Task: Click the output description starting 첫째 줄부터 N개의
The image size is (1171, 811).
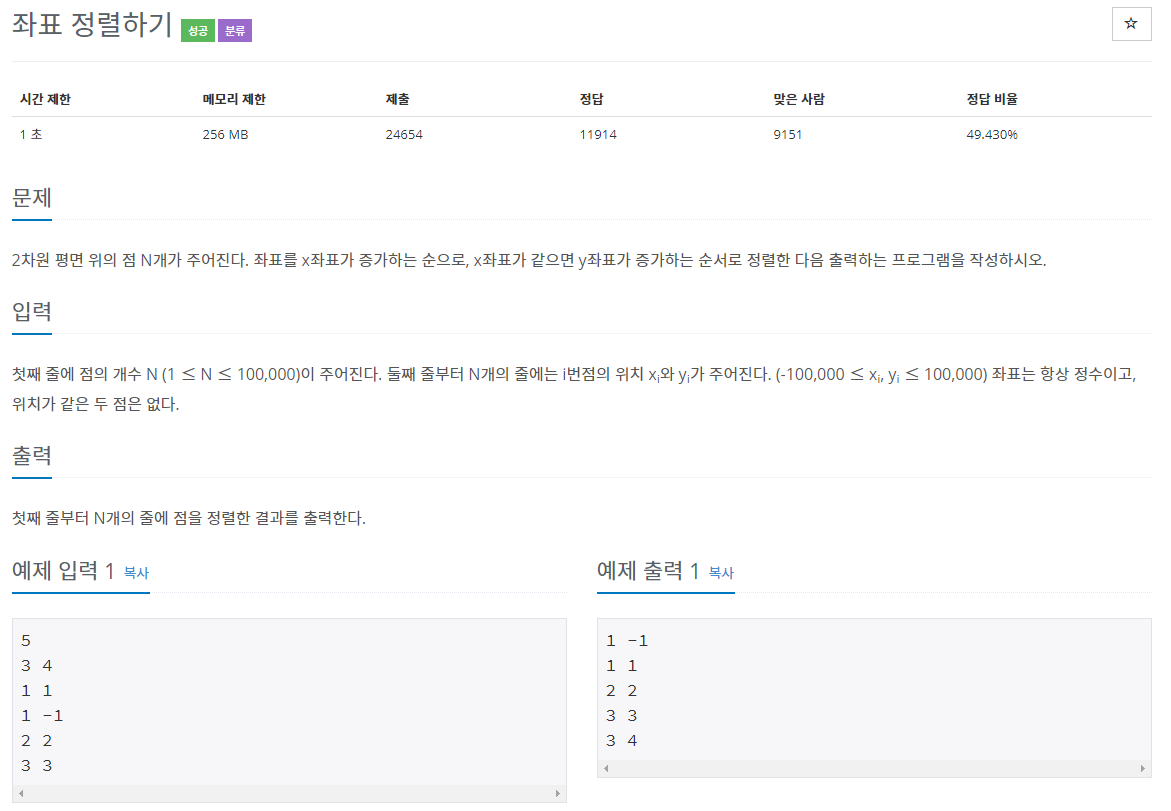Action: coord(189,518)
